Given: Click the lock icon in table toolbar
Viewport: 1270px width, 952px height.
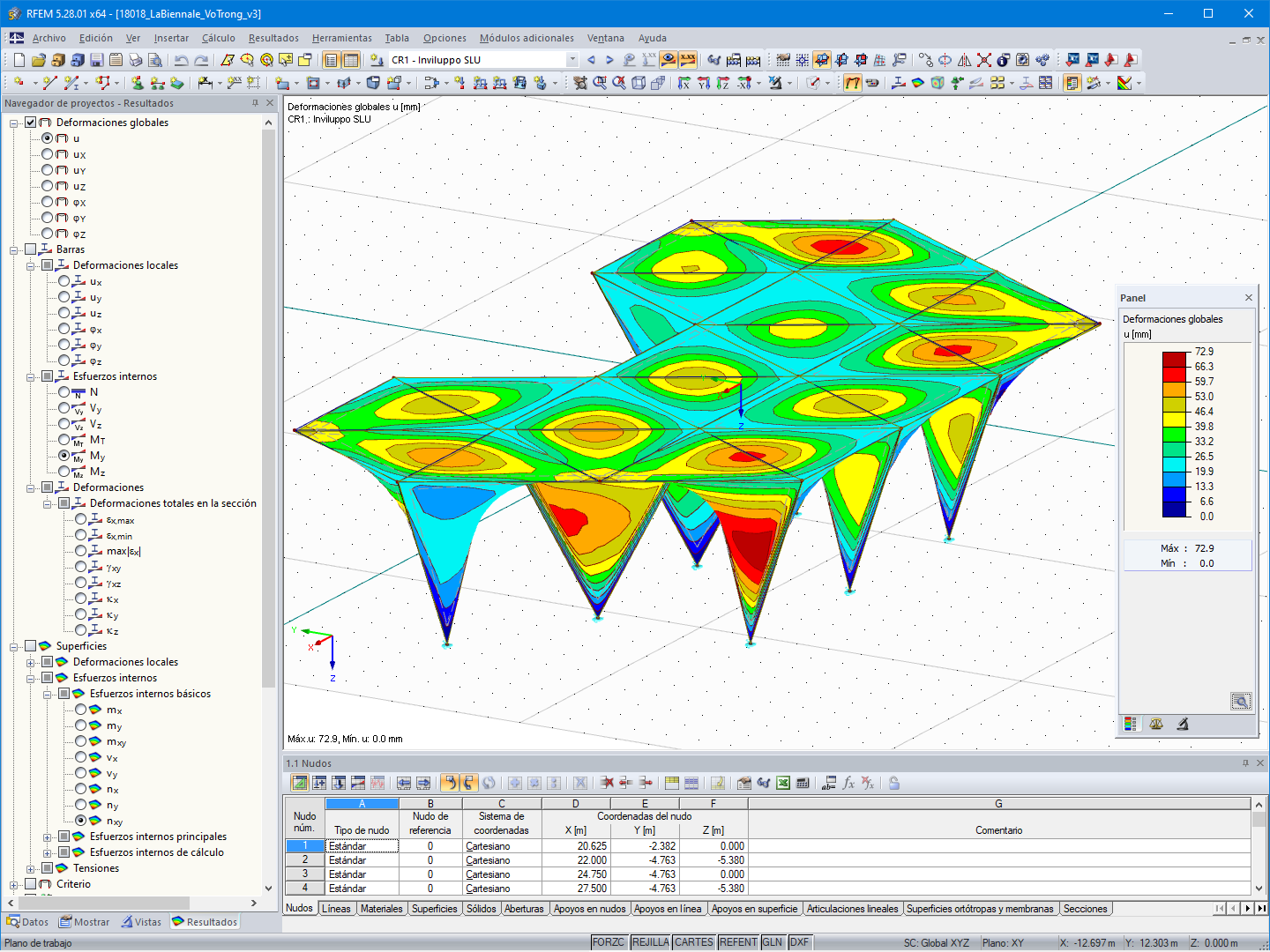Looking at the screenshot, I should [x=893, y=783].
